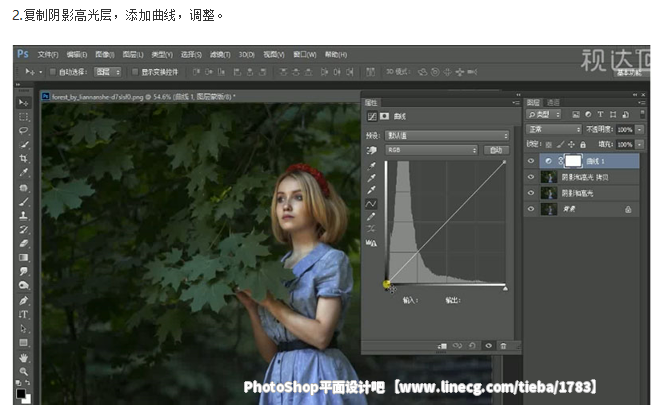Viewport: 652px width, 406px height.
Task: Select the Pen tool
Action: point(23,300)
